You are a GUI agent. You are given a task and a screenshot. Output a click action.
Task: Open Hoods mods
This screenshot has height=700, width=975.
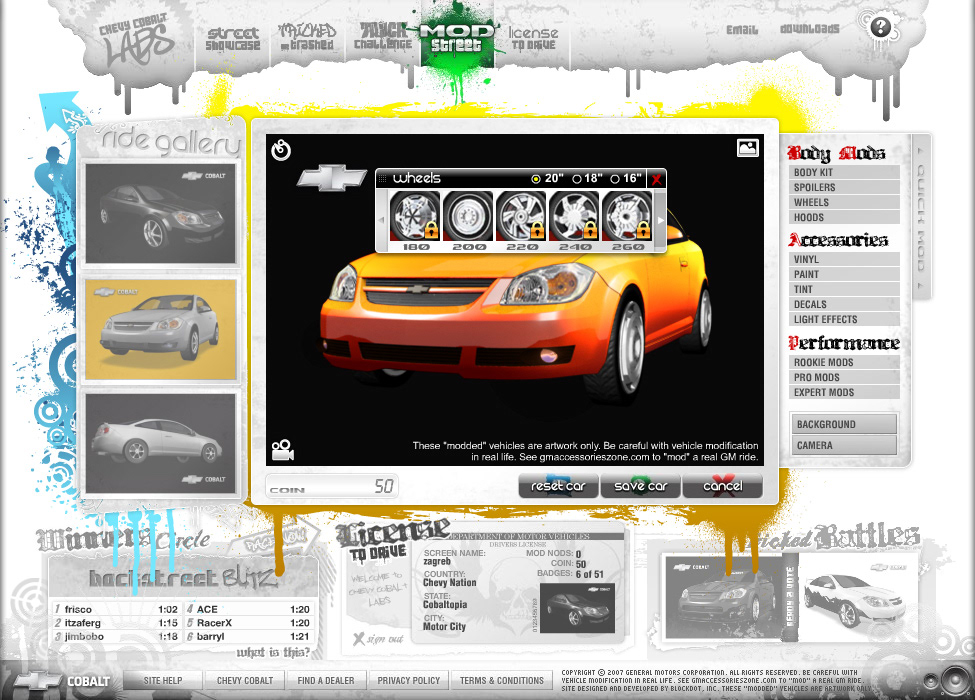(845, 217)
